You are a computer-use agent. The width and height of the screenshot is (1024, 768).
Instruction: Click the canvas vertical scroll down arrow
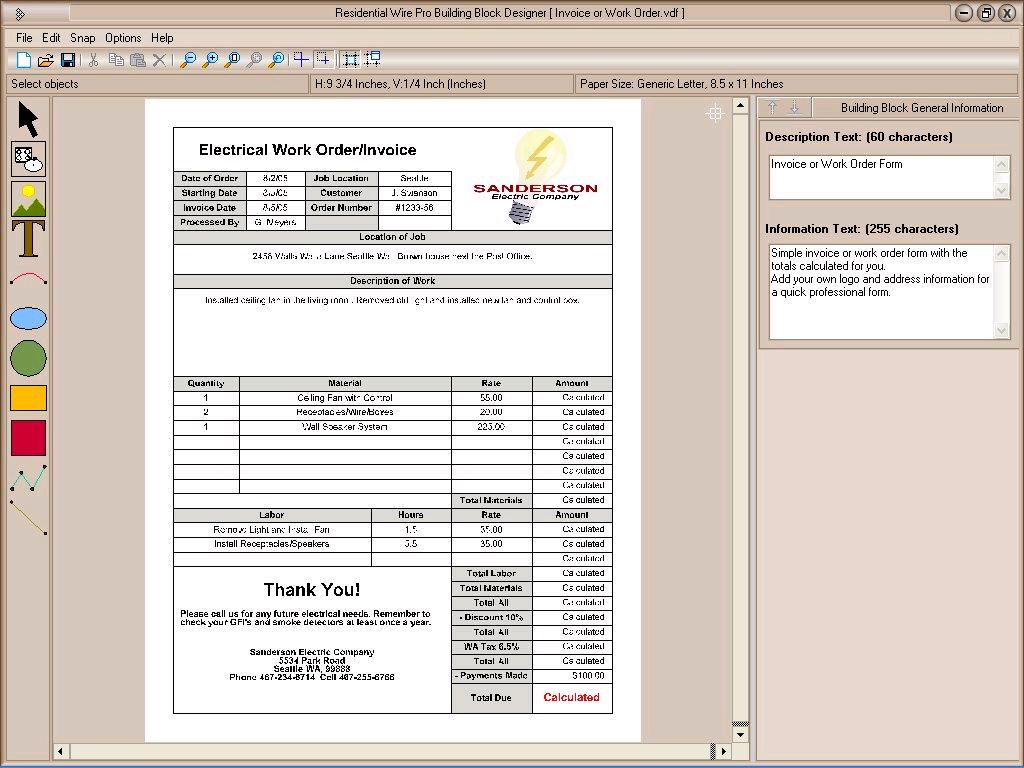pyautogui.click(x=740, y=735)
